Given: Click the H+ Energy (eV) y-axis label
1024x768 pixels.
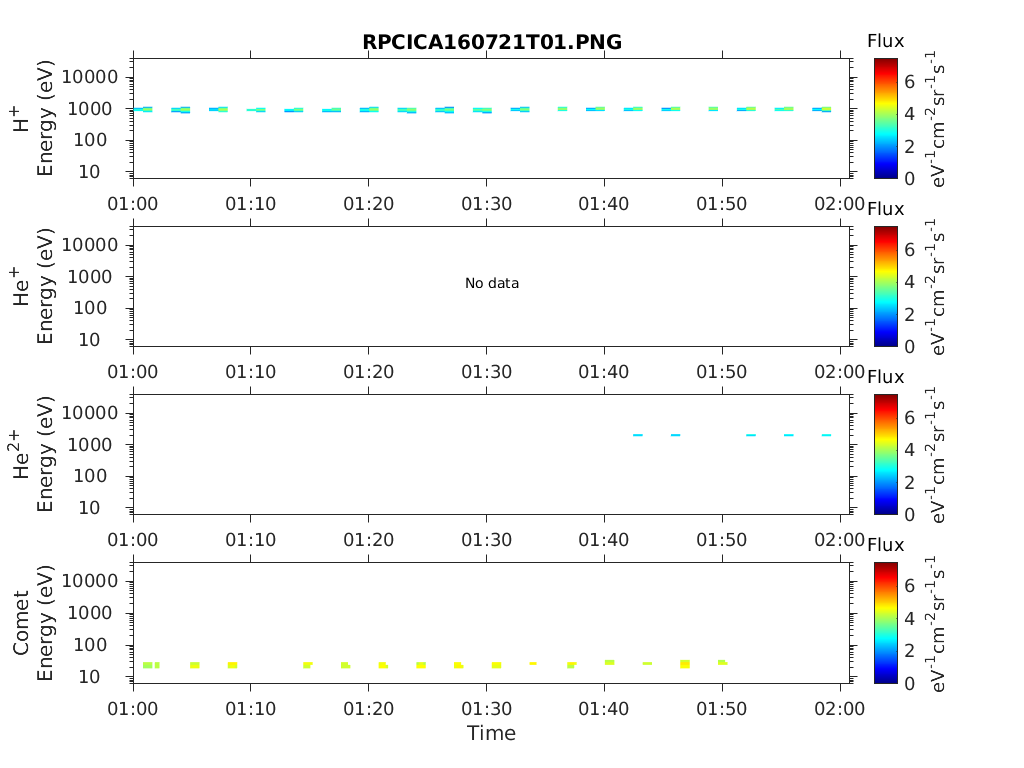Looking at the screenshot, I should 34,118.
